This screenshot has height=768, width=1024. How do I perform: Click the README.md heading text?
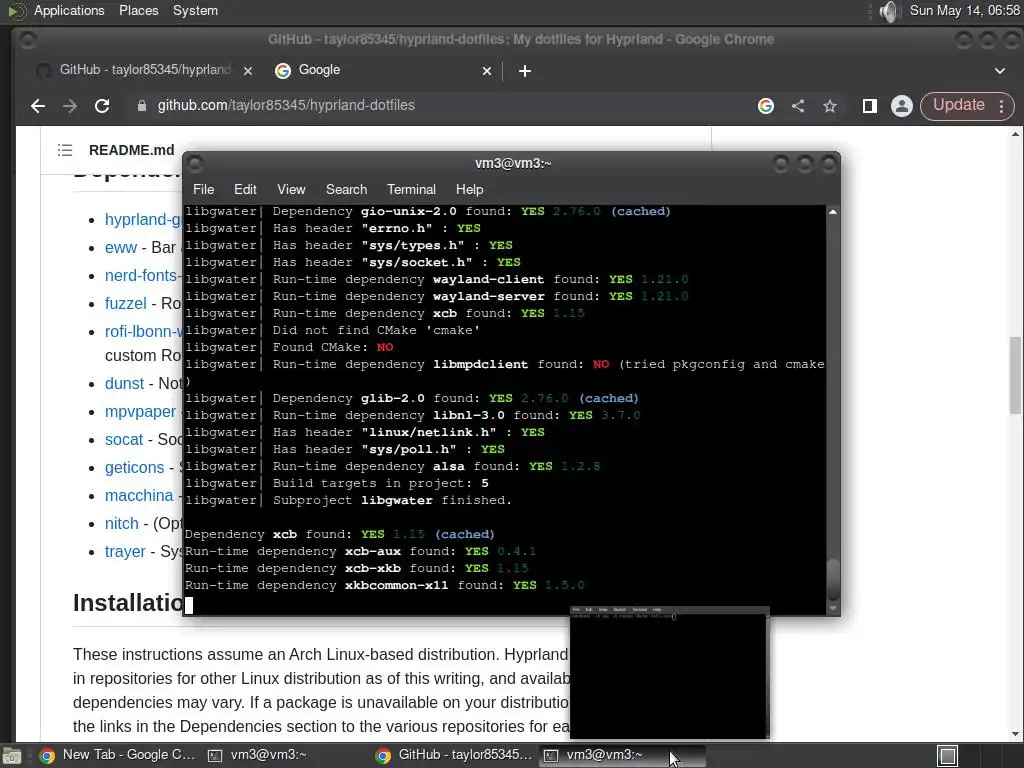coord(131,150)
